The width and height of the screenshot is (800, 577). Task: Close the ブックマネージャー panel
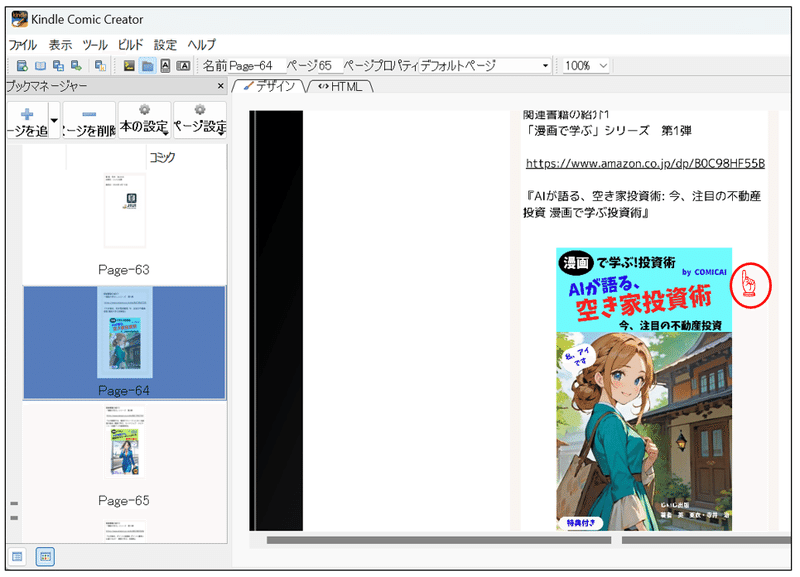coord(220,86)
